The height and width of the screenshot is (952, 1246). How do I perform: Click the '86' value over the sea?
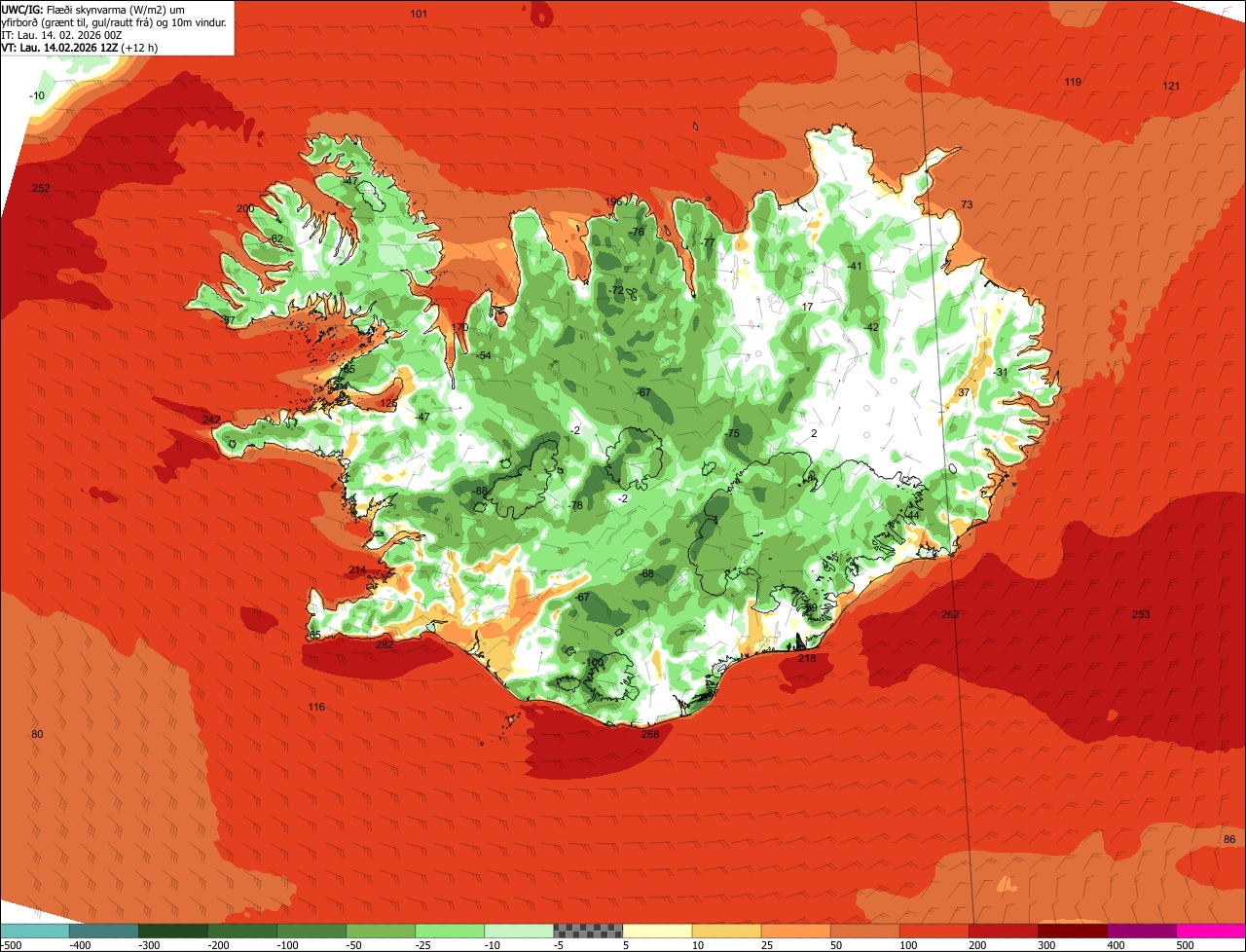pyautogui.click(x=1229, y=839)
